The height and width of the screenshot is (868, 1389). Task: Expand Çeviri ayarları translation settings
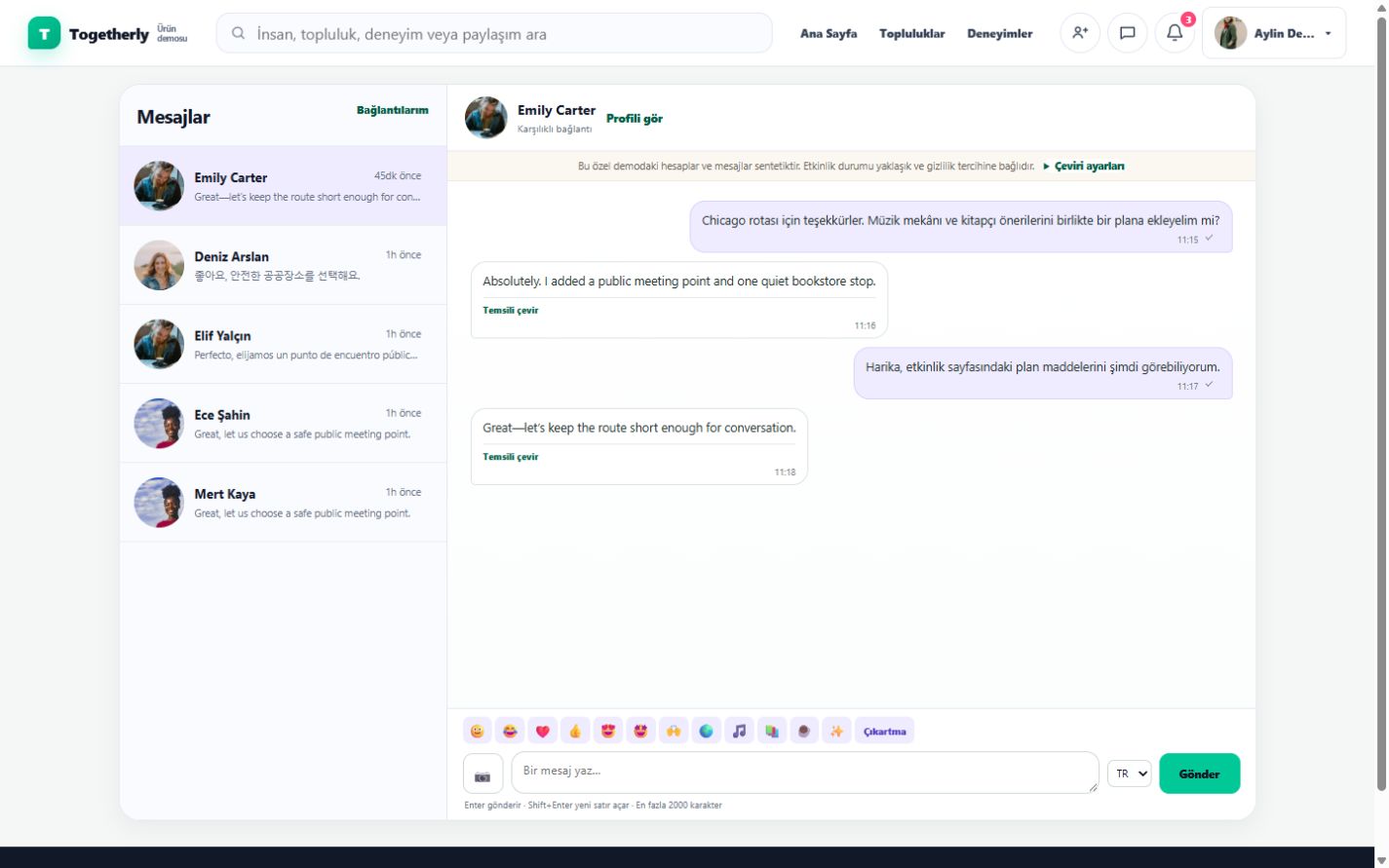tap(1084, 167)
